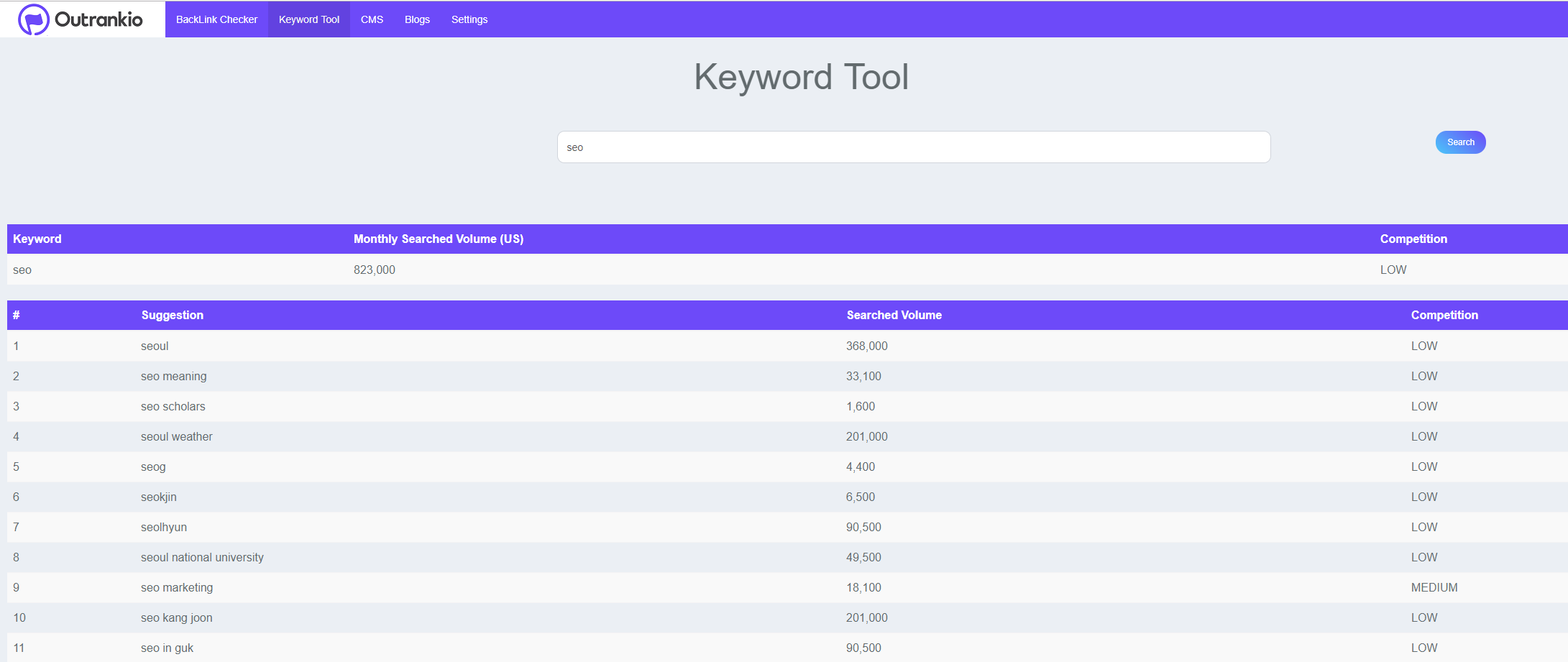1568x662 pixels.
Task: Select the 'seo meaning' suggestion
Action: (173, 377)
